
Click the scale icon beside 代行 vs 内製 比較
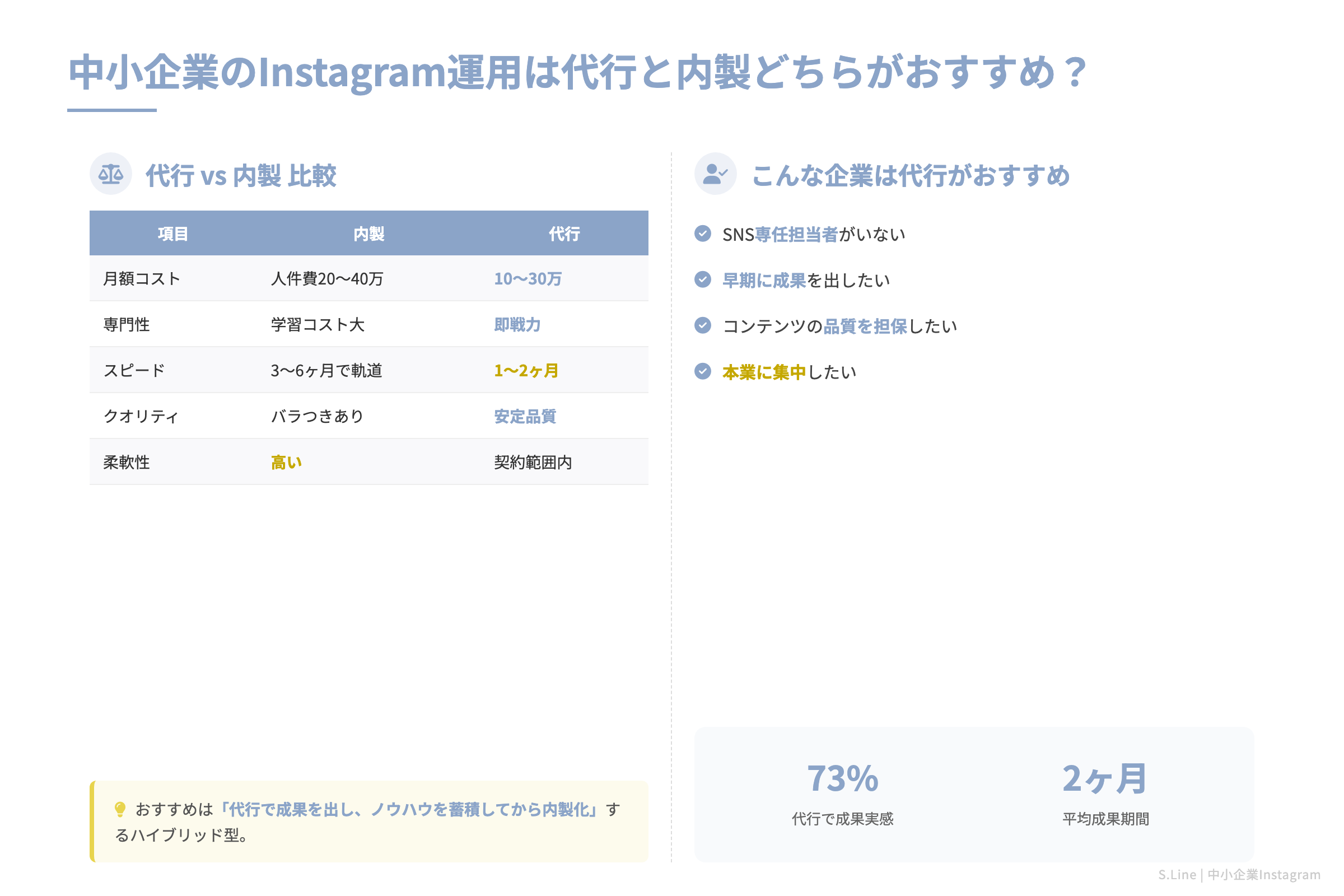click(111, 175)
